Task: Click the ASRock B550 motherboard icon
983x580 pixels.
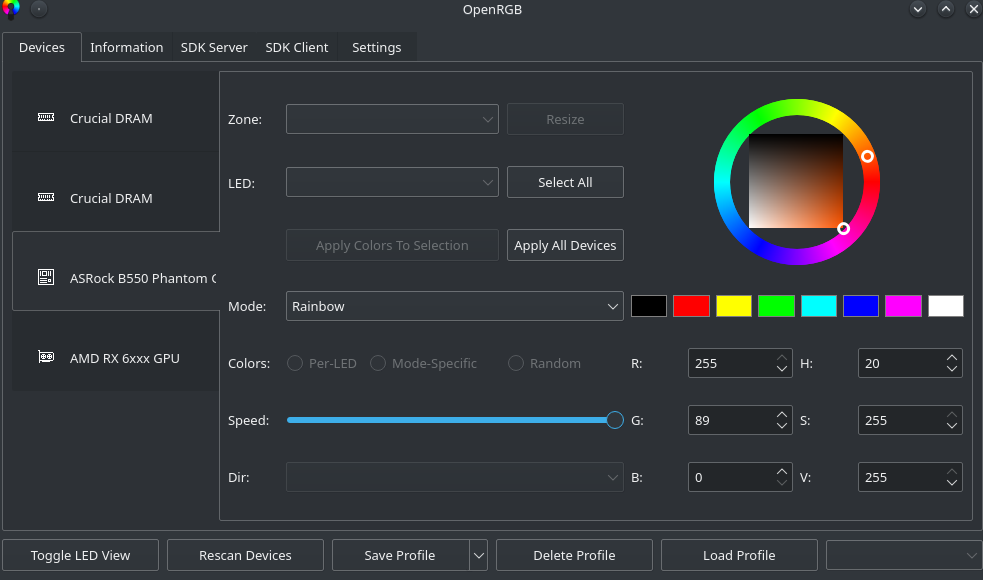Action: tap(46, 277)
